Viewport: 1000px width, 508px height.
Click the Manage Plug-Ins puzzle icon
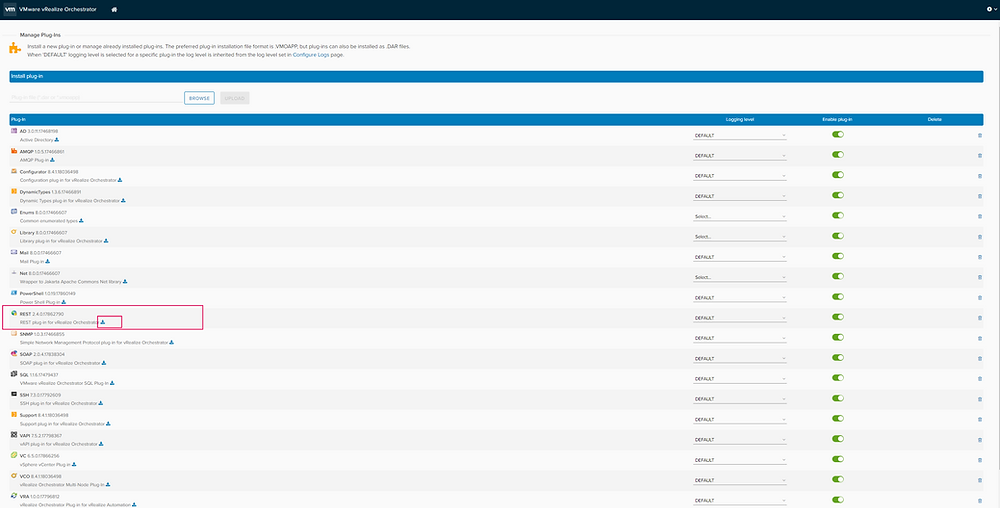click(x=13, y=48)
